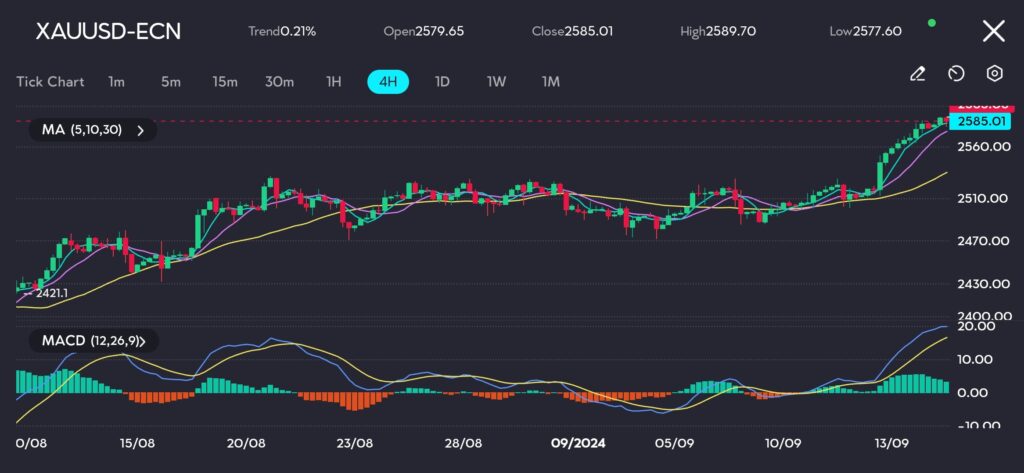Open the drawing pencil tool

click(x=917, y=74)
